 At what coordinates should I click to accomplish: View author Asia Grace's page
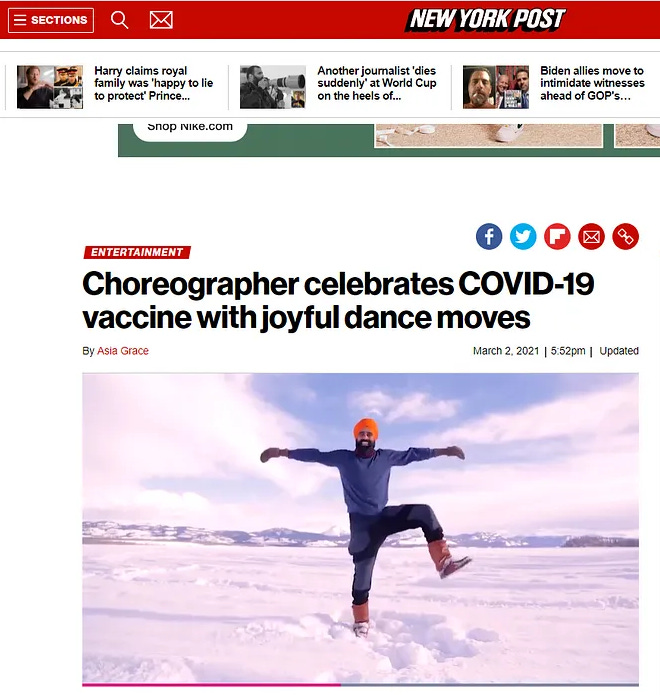pos(123,351)
